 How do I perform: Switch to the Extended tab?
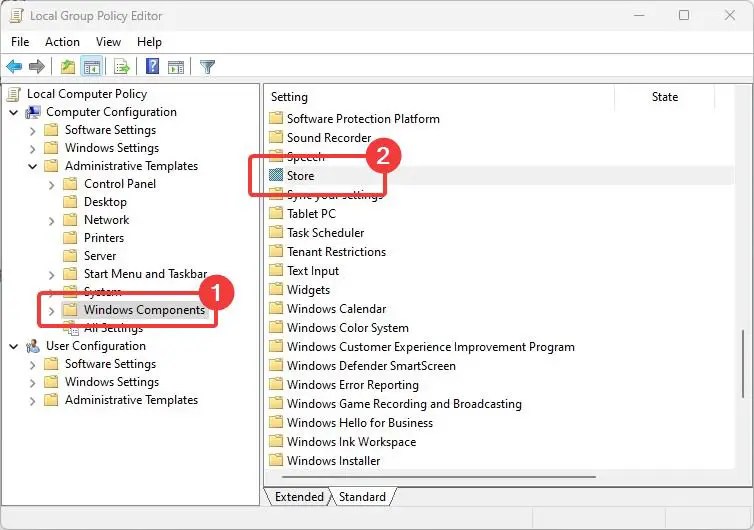tap(299, 496)
